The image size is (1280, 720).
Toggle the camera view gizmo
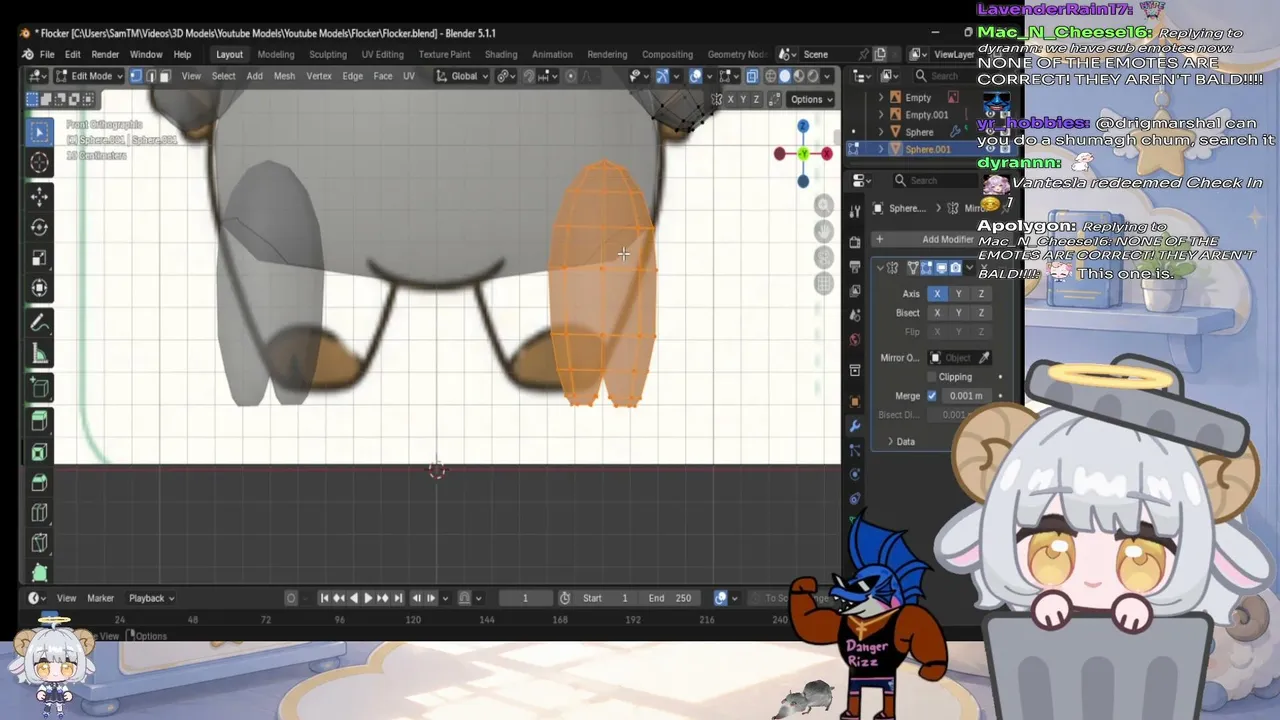coord(823,257)
